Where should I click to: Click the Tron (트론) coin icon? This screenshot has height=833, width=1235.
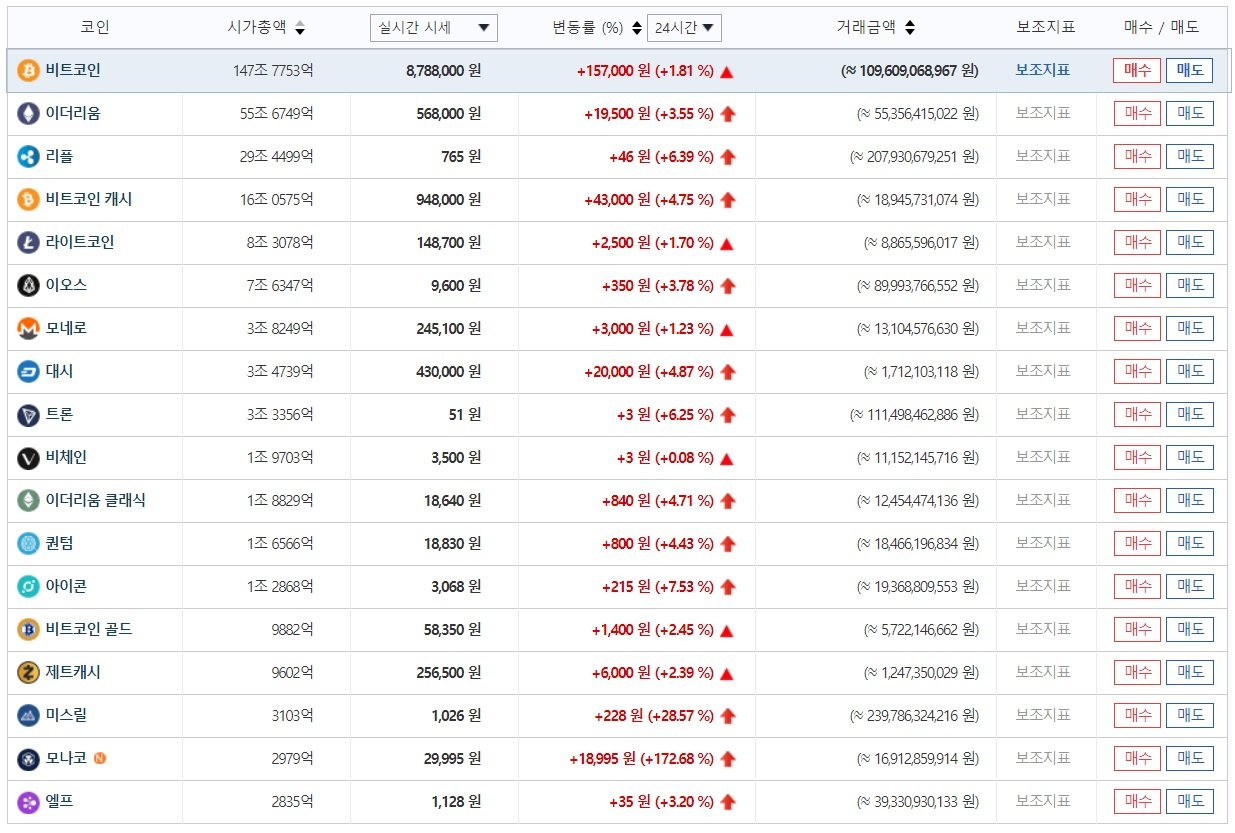coord(28,415)
